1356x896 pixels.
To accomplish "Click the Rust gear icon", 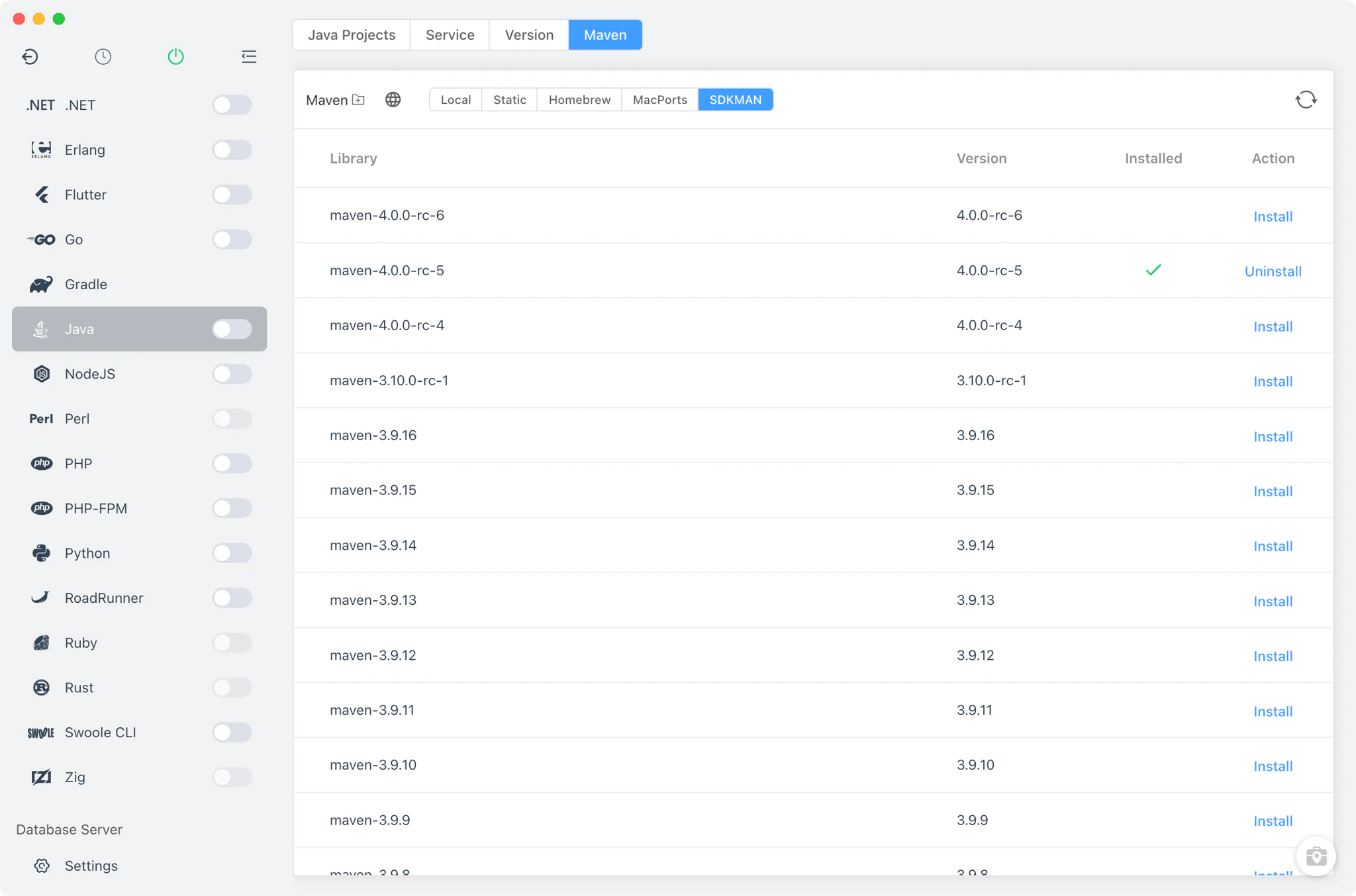I will point(41,688).
